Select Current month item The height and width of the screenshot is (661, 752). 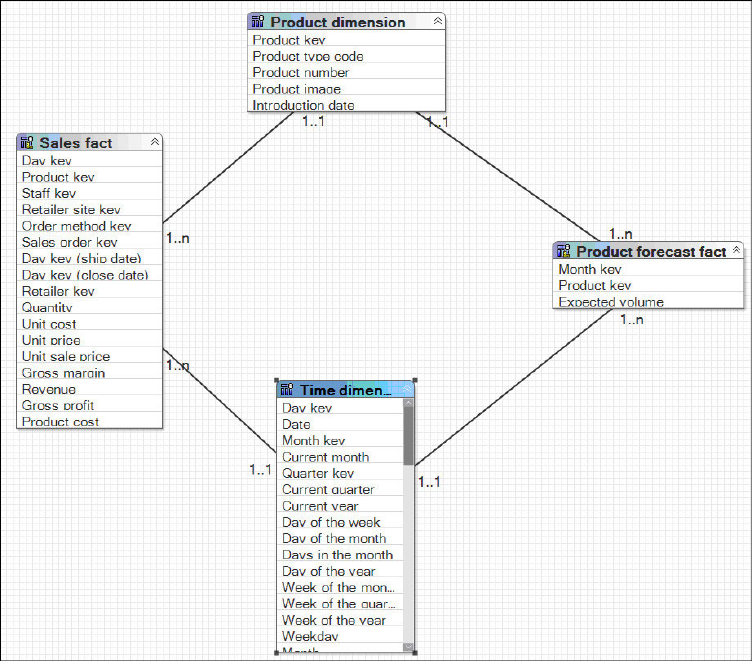click(x=341, y=457)
